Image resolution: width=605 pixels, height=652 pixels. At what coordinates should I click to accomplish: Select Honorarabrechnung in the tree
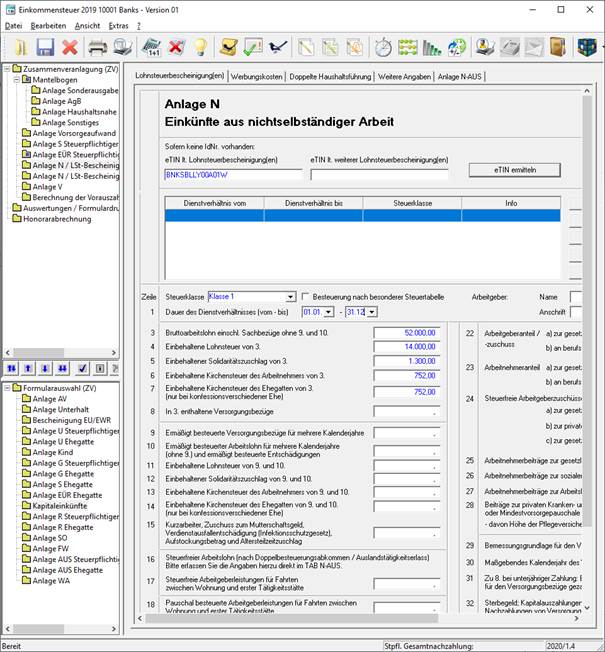point(57,219)
